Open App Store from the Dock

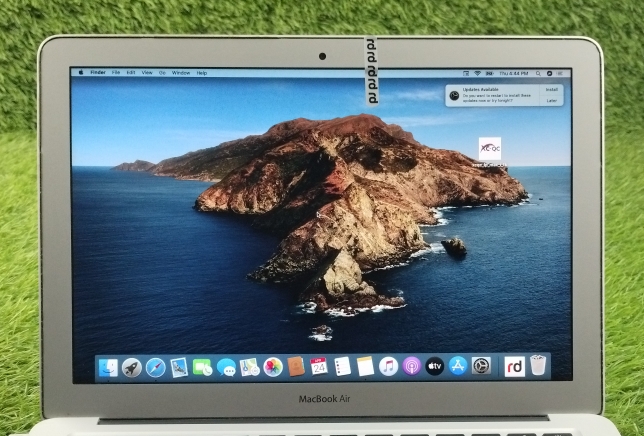pos(458,365)
